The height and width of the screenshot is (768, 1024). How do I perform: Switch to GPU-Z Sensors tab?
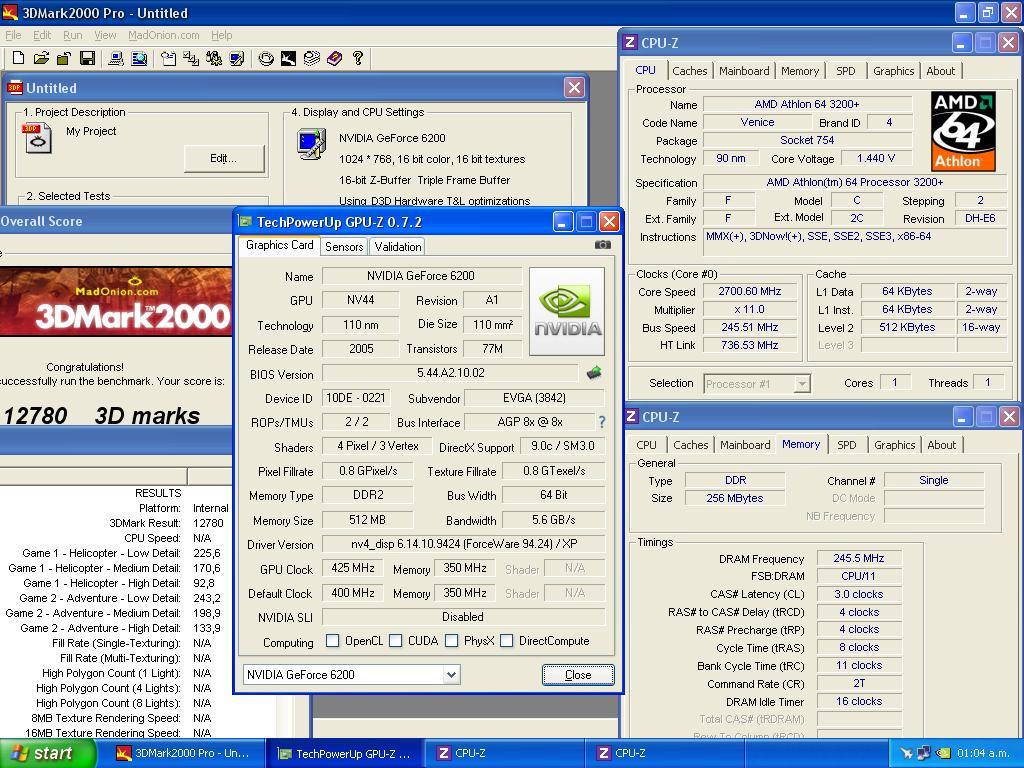coord(344,246)
